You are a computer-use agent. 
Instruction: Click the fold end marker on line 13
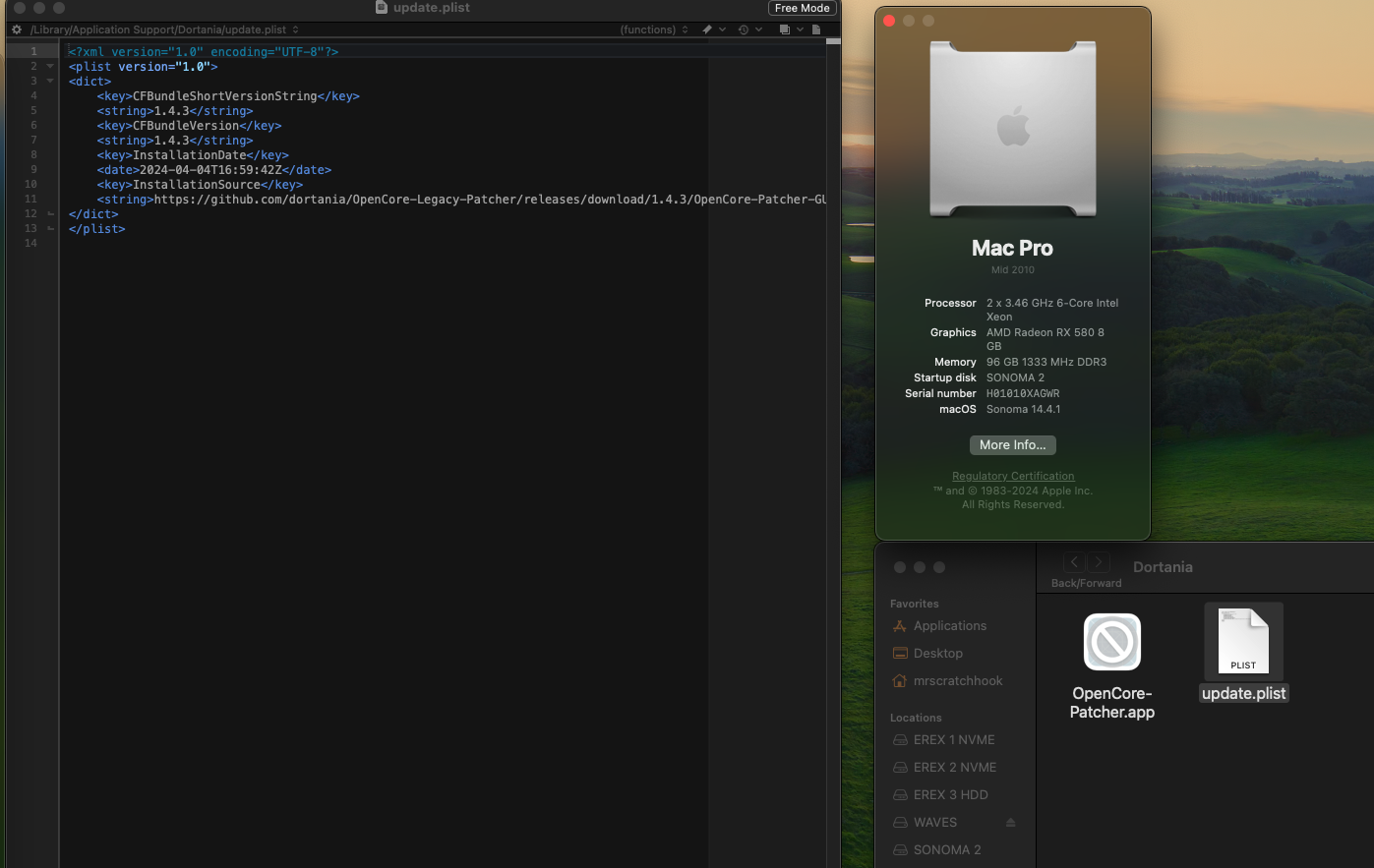pos(50,229)
